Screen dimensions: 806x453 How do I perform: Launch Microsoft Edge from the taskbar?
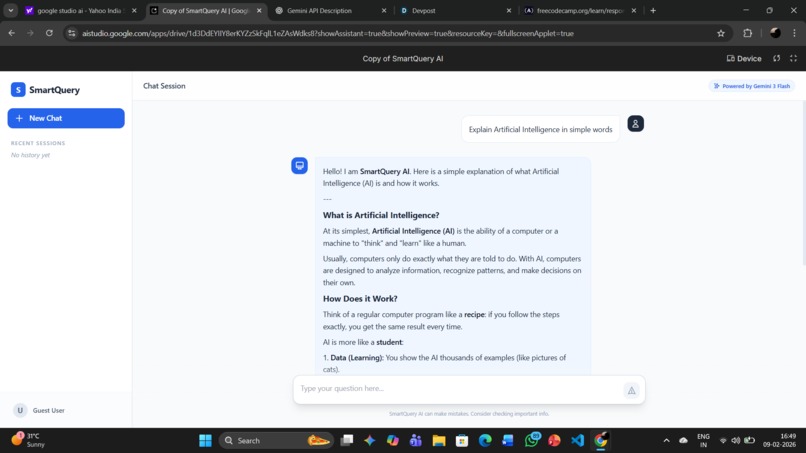(x=485, y=441)
